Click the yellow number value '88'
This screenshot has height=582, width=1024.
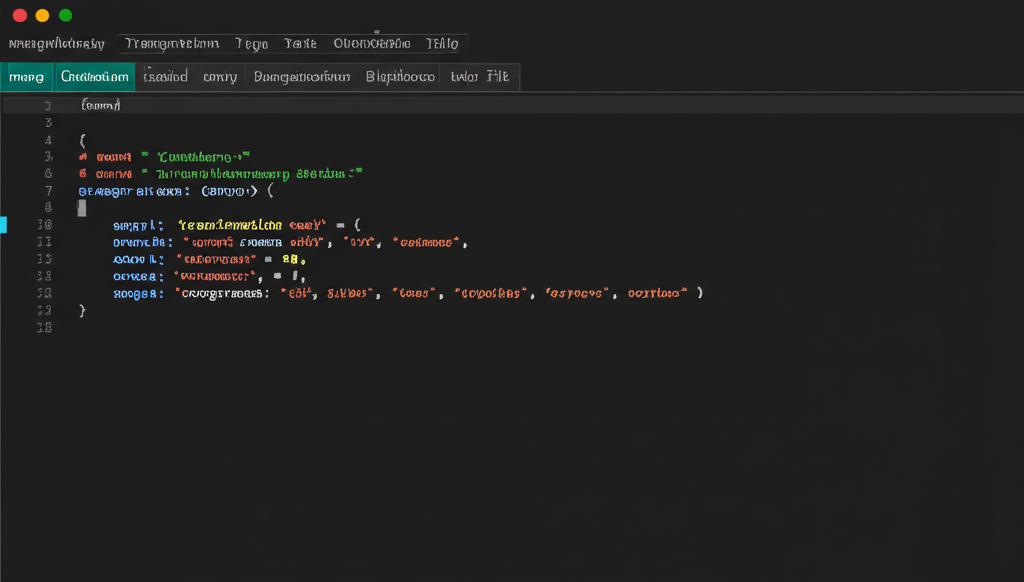290,259
